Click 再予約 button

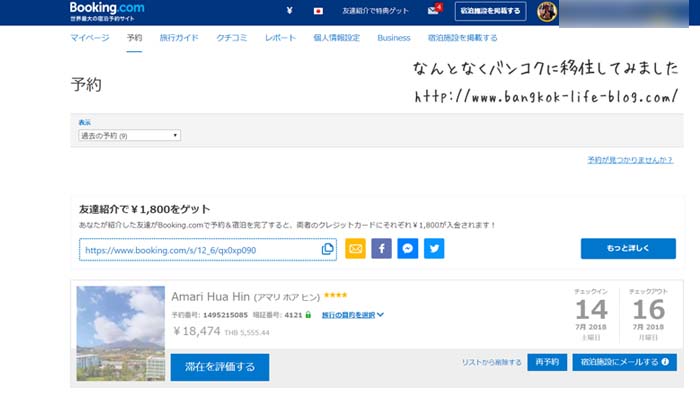(x=547, y=362)
